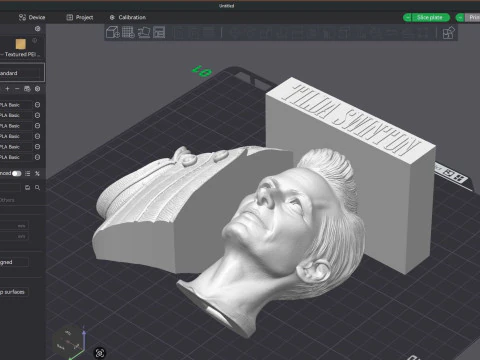Screen dimensions: 480x360
Task: Click the process preset input field
Action: coord(11,188)
